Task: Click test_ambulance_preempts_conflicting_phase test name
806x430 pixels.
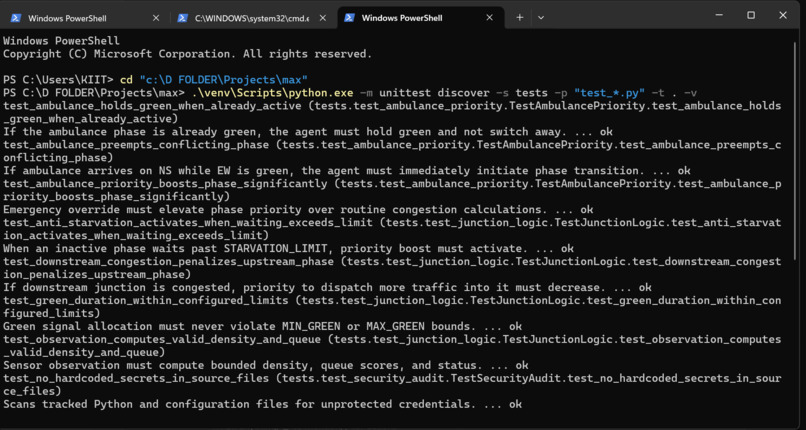Action: 136,145
